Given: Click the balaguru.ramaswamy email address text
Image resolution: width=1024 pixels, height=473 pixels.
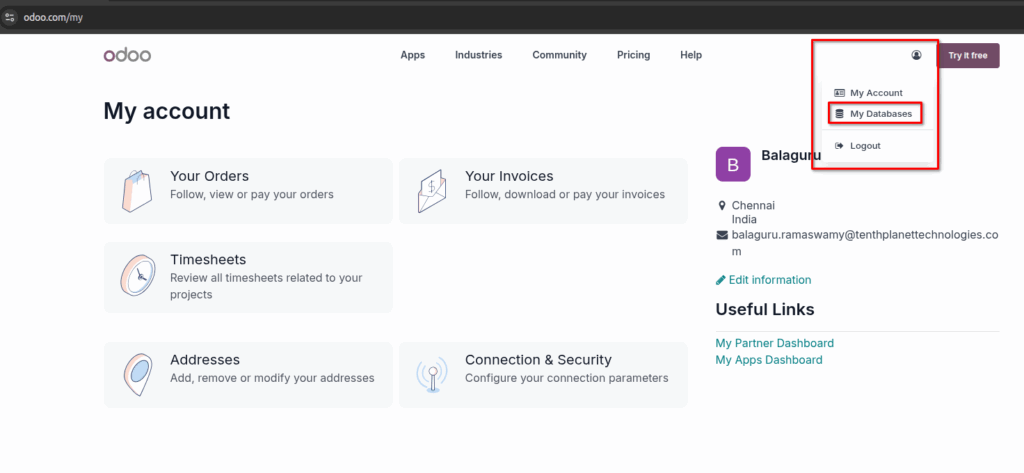Looking at the screenshot, I should (865, 243).
